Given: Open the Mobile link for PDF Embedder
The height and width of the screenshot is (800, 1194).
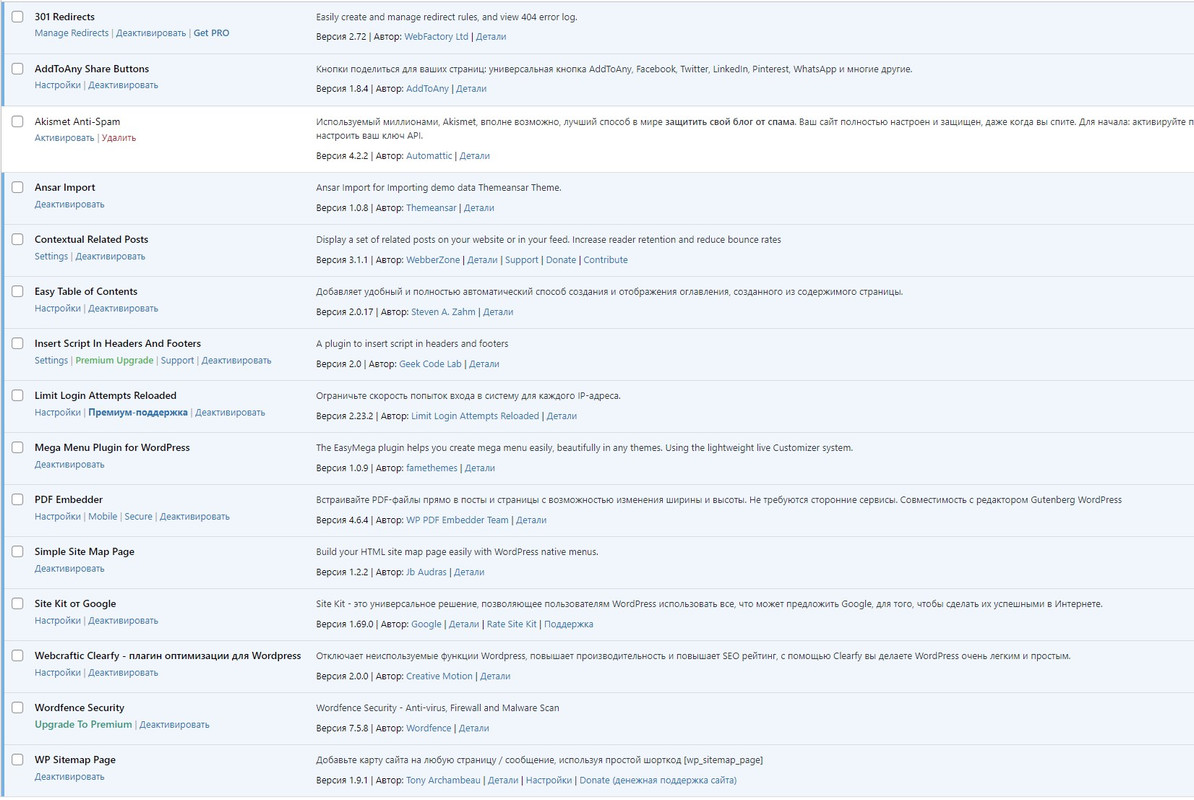Looking at the screenshot, I should coord(103,516).
